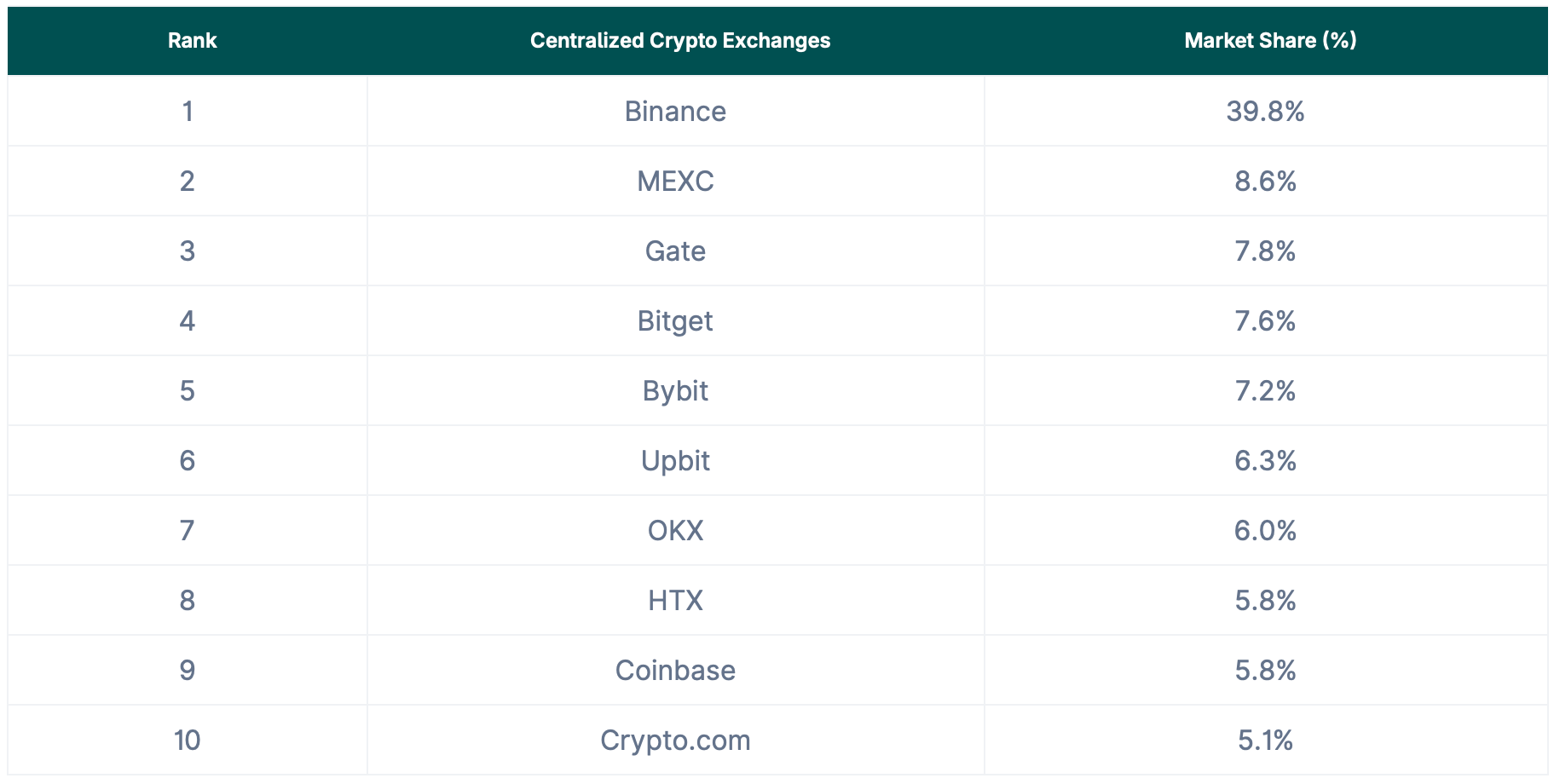Click the Market Share (%) header
1554x784 pixels.
coord(1269,40)
